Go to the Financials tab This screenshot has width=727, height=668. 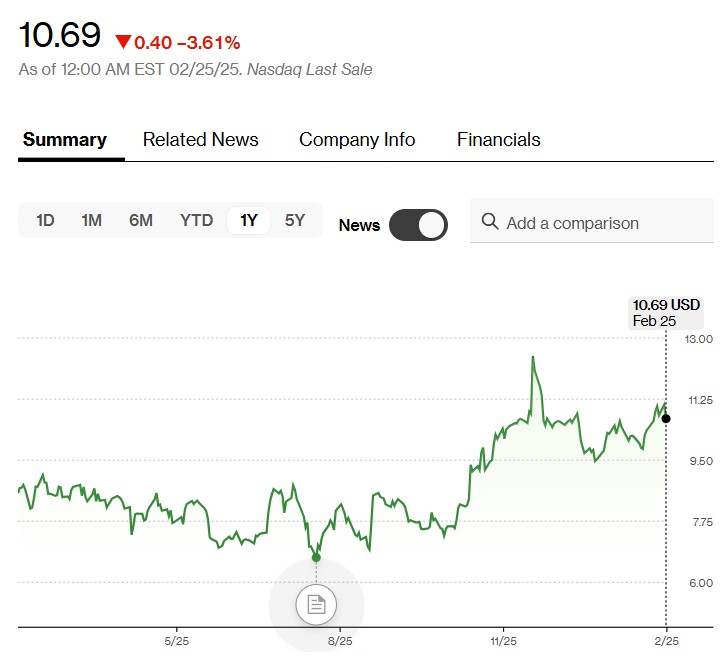click(x=498, y=140)
